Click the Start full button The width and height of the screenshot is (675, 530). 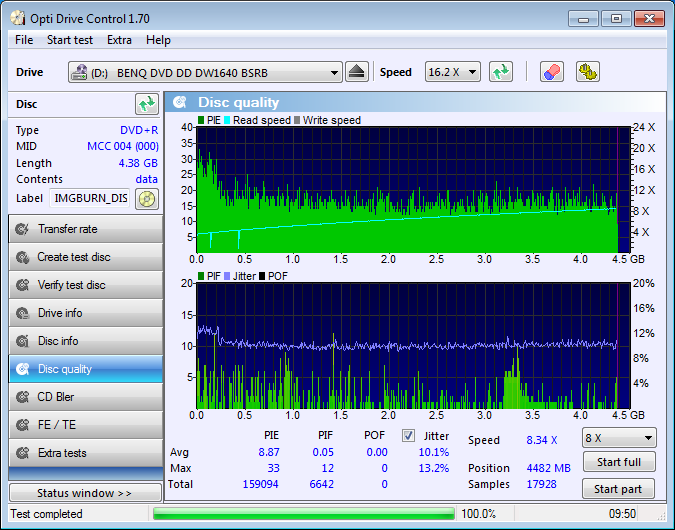[619, 462]
